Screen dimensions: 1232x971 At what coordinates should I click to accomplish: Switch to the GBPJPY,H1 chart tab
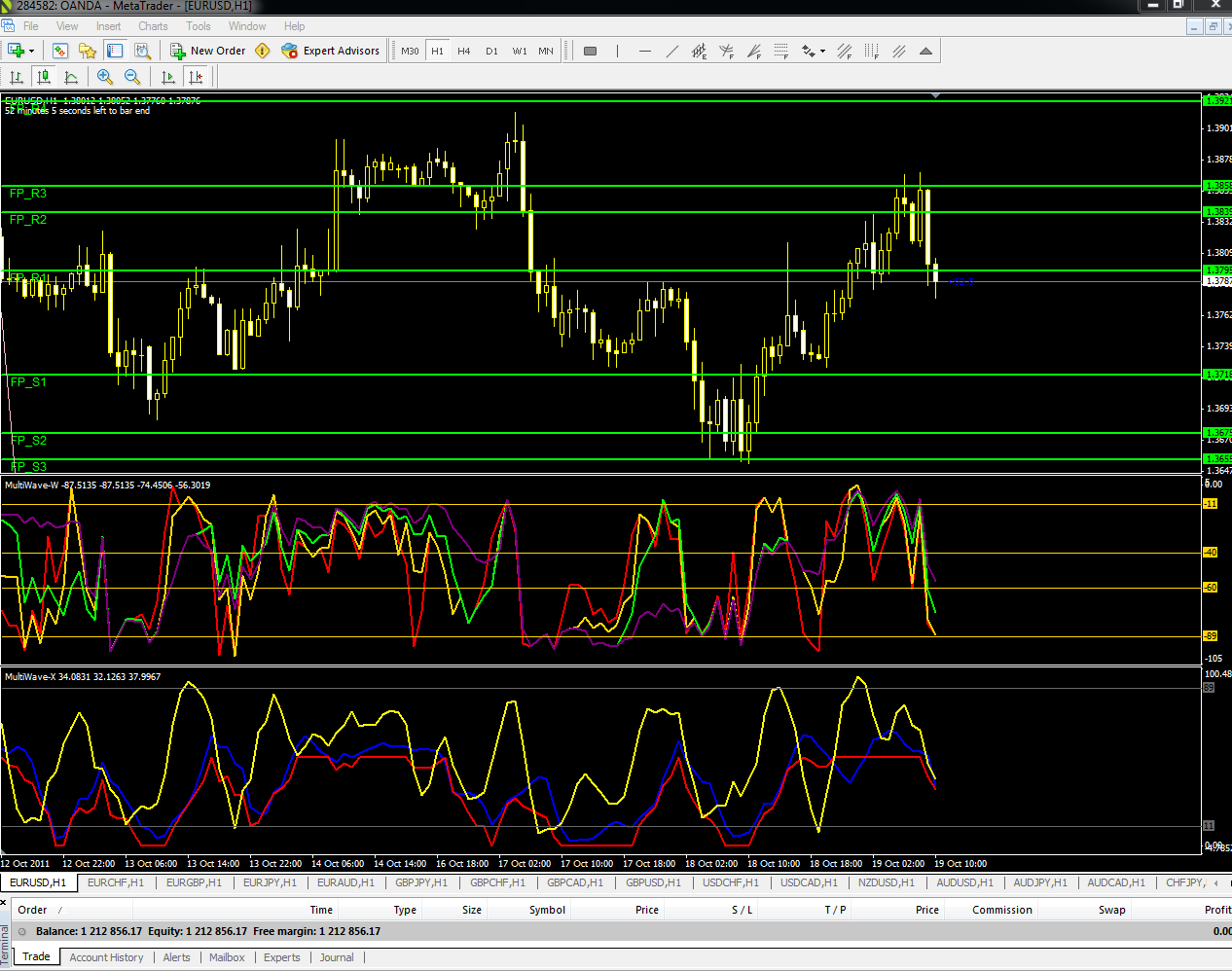[421, 882]
